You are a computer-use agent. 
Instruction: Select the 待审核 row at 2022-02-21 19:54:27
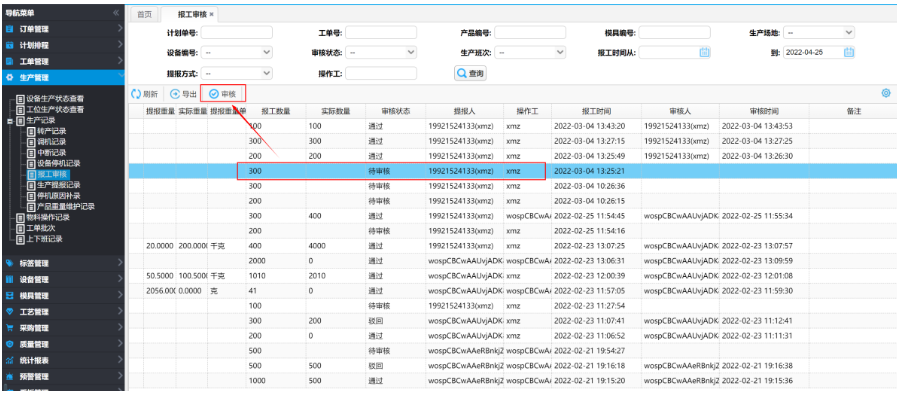[512, 350]
